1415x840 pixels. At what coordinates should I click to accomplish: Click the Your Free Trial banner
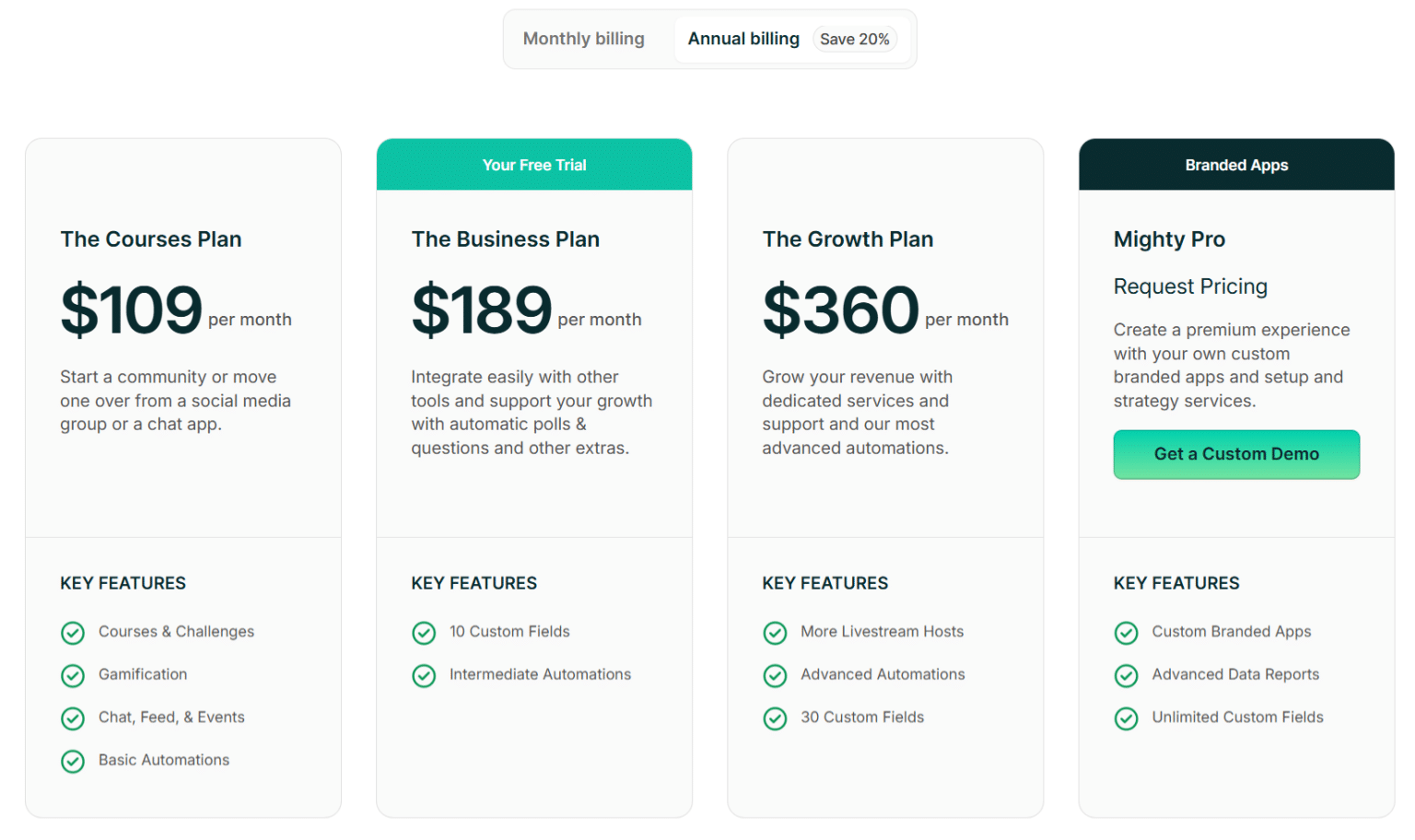[534, 165]
